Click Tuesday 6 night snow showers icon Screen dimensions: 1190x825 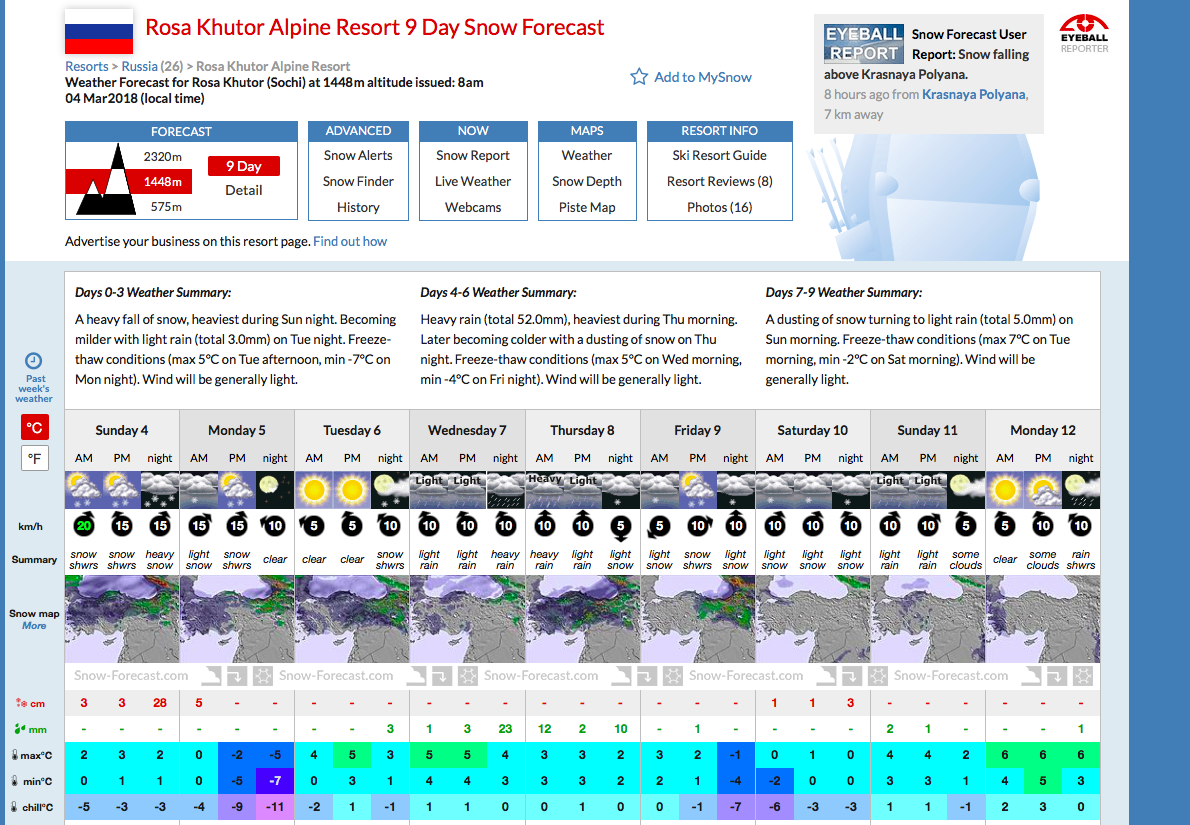coord(390,490)
